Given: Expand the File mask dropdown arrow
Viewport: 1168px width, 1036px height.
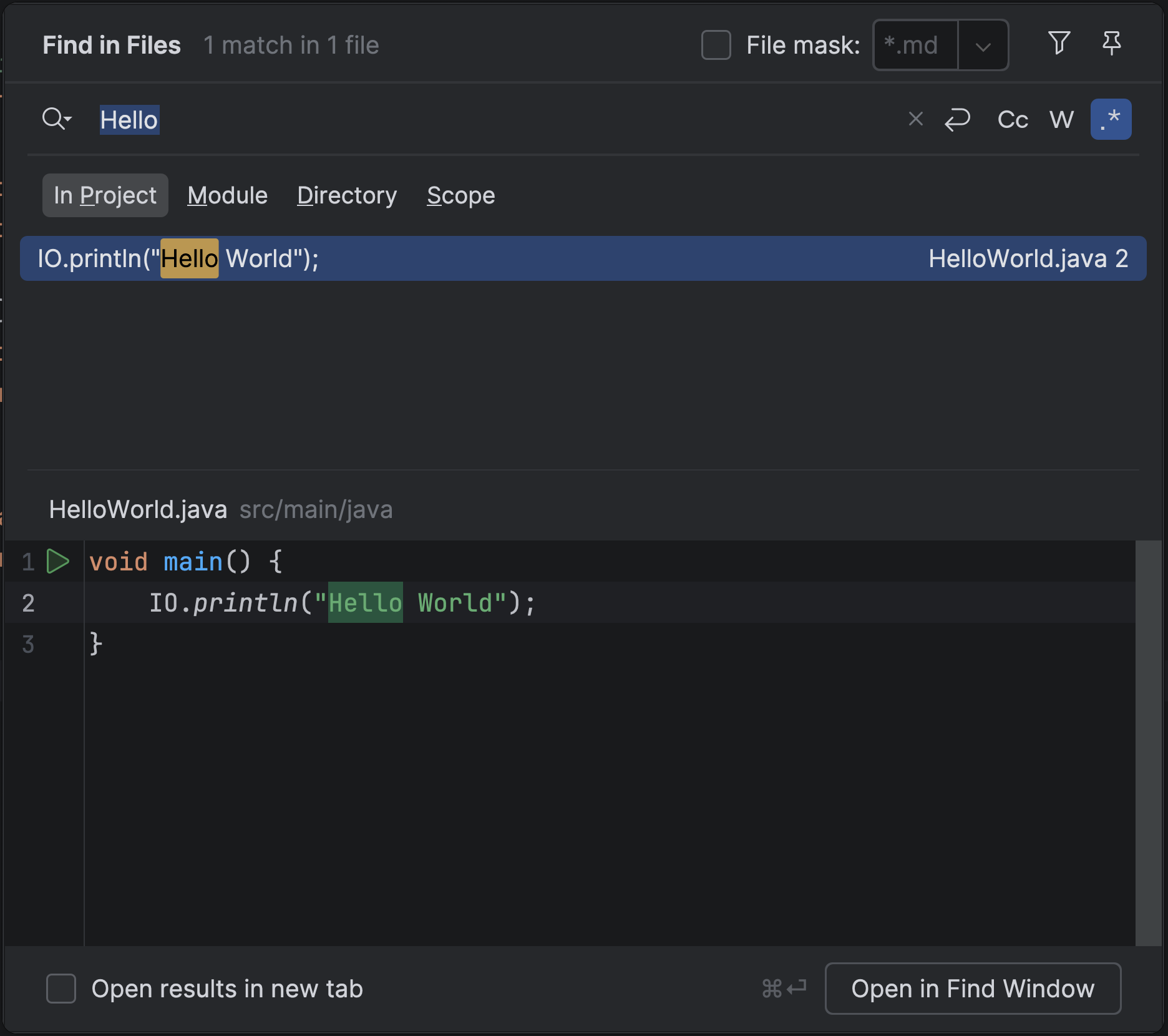Looking at the screenshot, I should [983, 46].
